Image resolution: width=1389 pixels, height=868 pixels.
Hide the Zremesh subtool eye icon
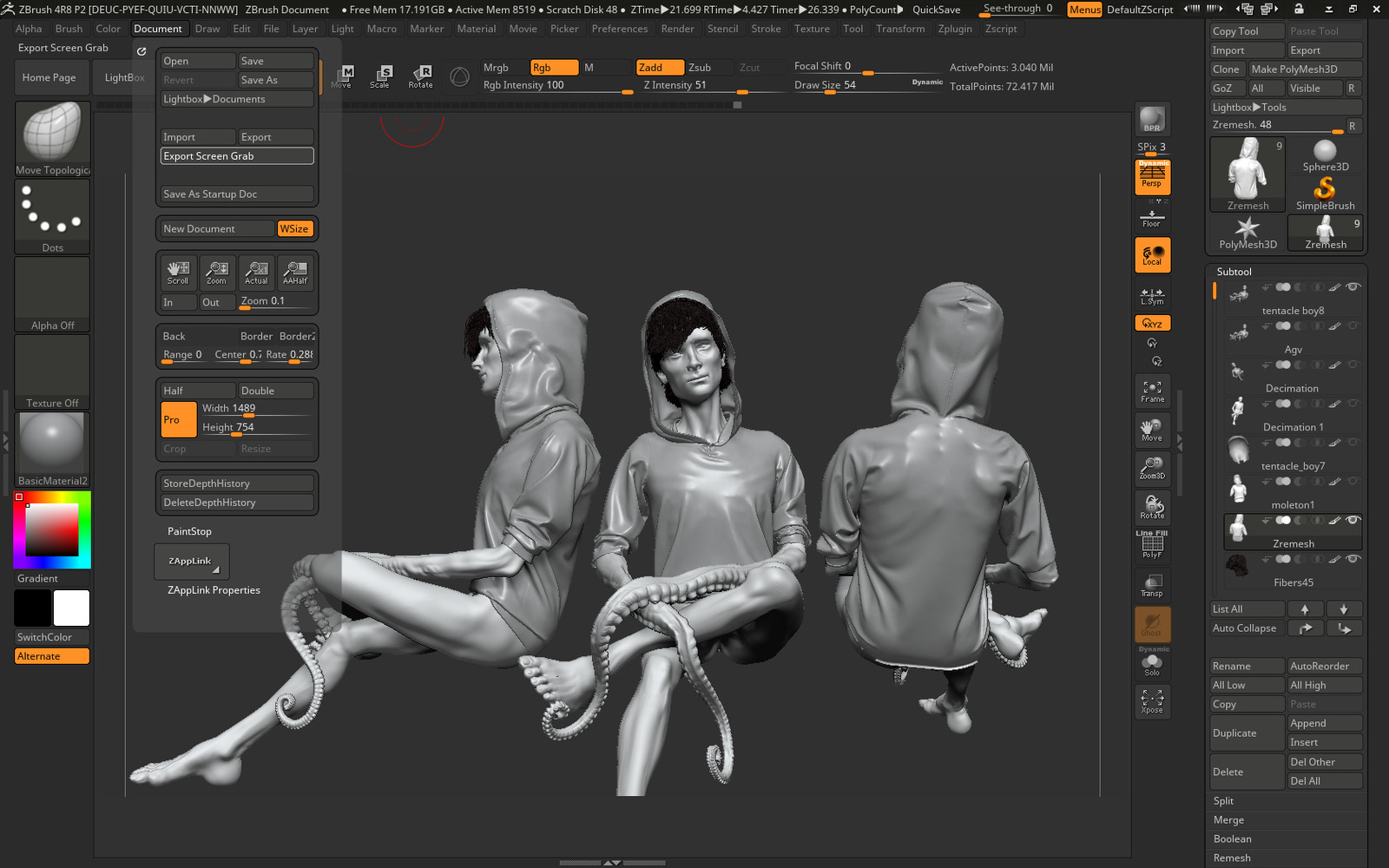click(1353, 520)
